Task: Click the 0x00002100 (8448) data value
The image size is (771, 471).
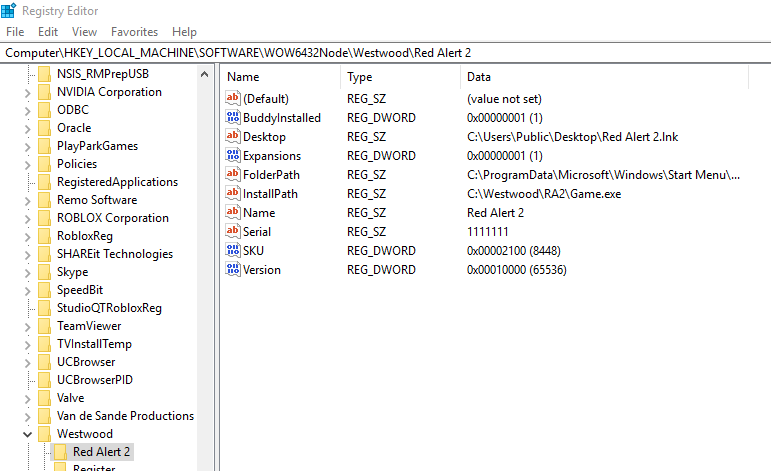Action: 514,251
